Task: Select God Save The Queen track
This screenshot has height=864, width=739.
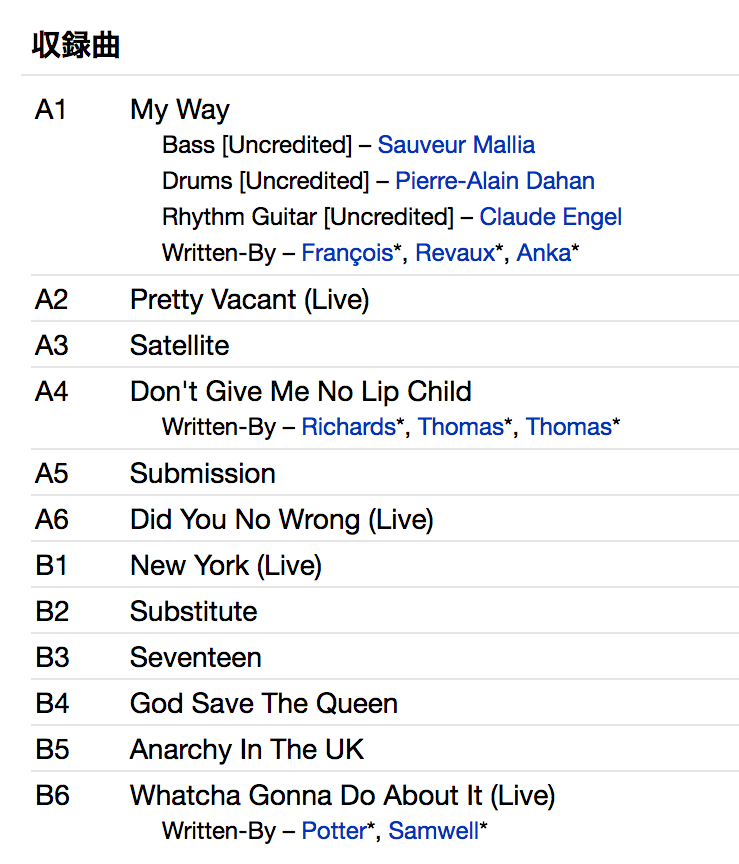Action: pos(264,703)
